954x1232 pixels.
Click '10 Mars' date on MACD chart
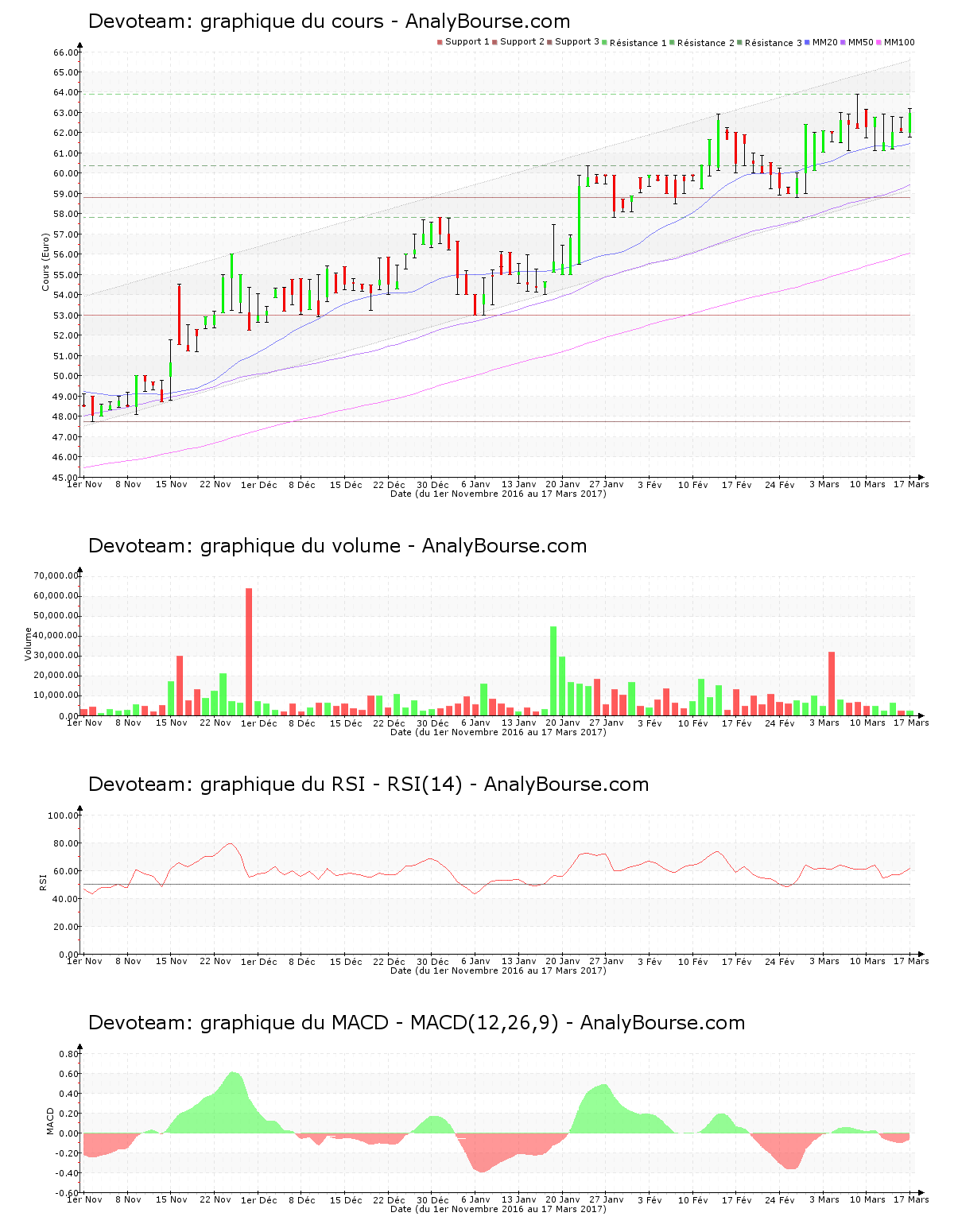[867, 1200]
